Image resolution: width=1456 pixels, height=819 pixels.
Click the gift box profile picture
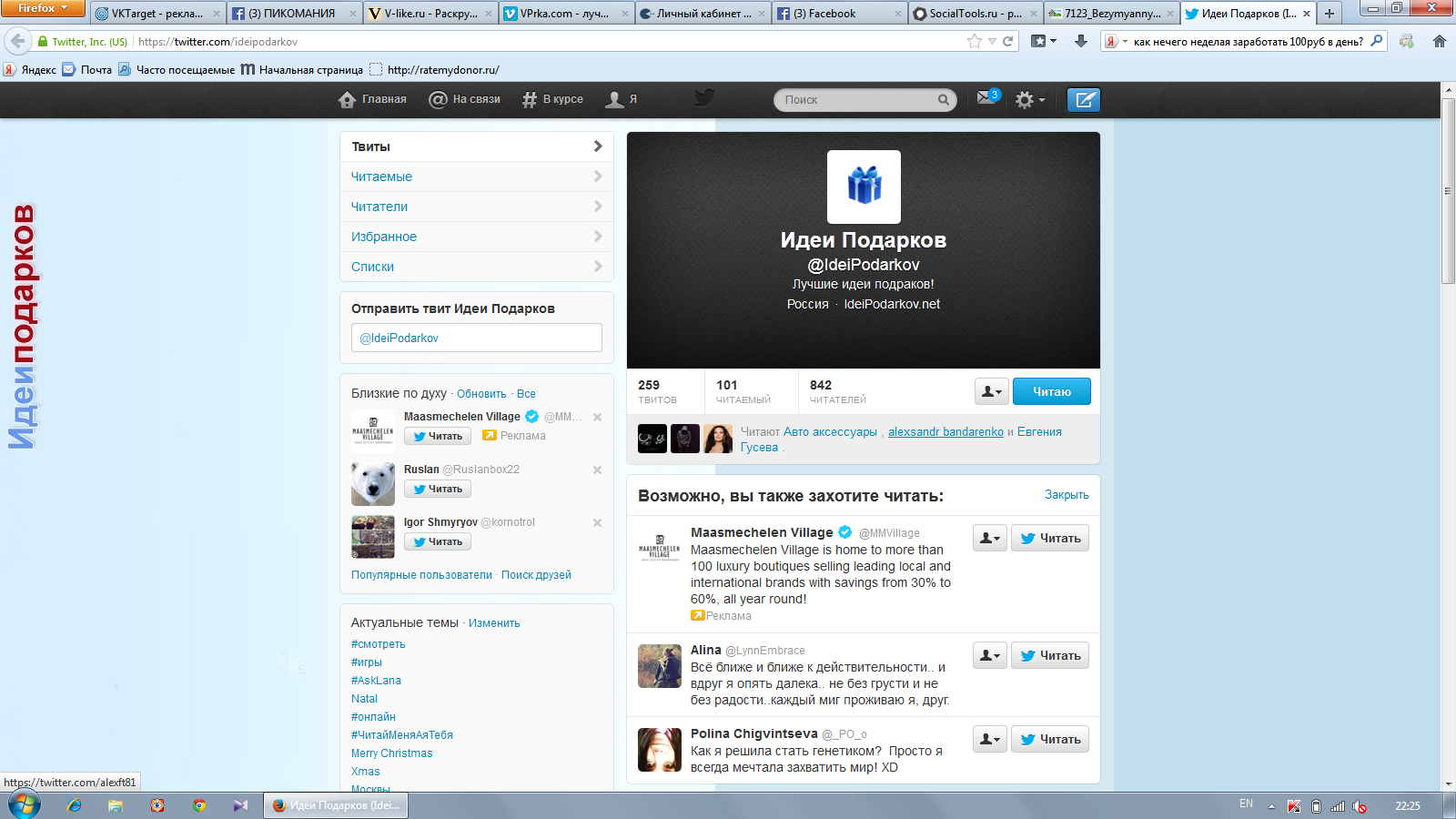pyautogui.click(x=864, y=187)
